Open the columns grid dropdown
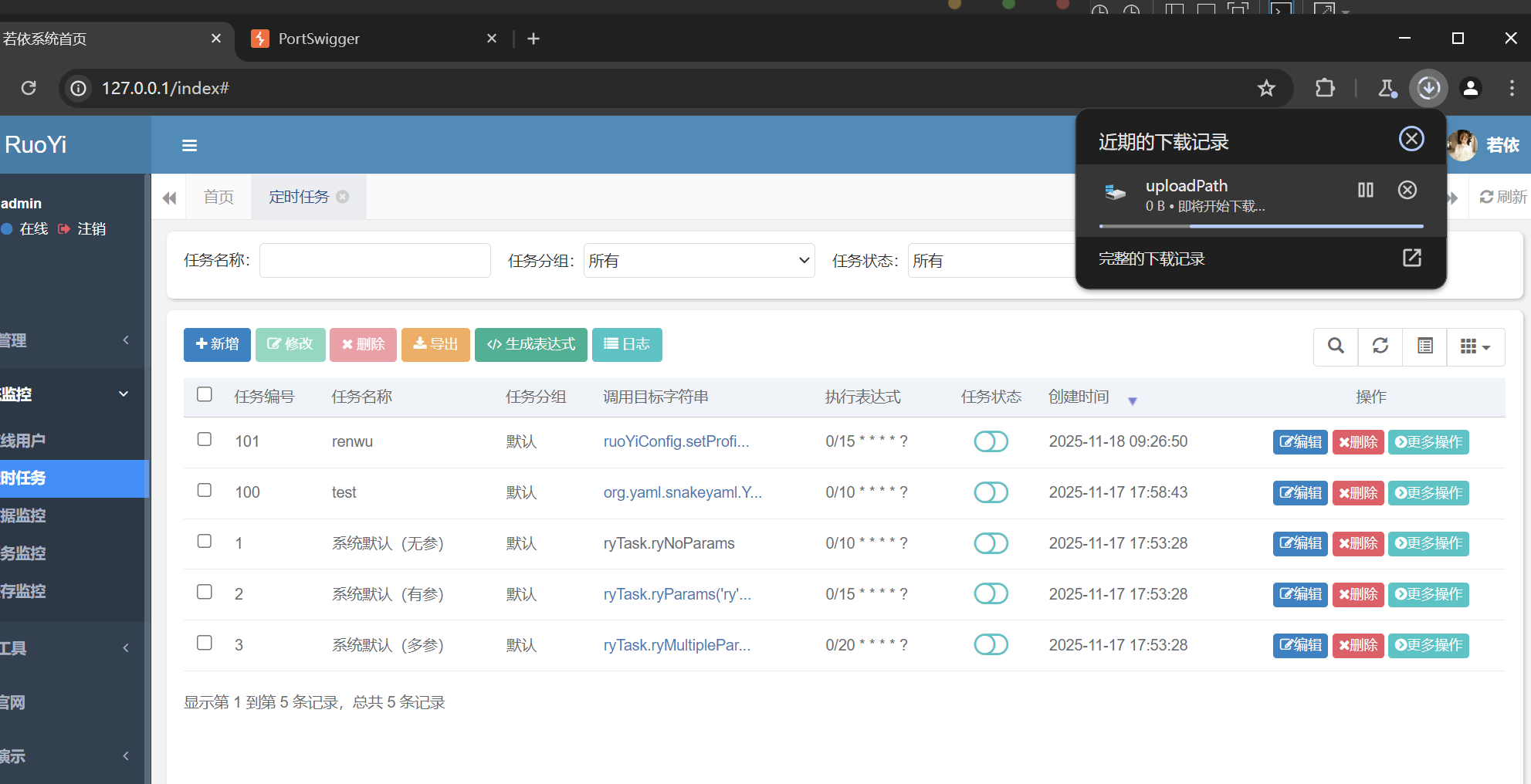Image resolution: width=1531 pixels, height=784 pixels. tap(1475, 346)
